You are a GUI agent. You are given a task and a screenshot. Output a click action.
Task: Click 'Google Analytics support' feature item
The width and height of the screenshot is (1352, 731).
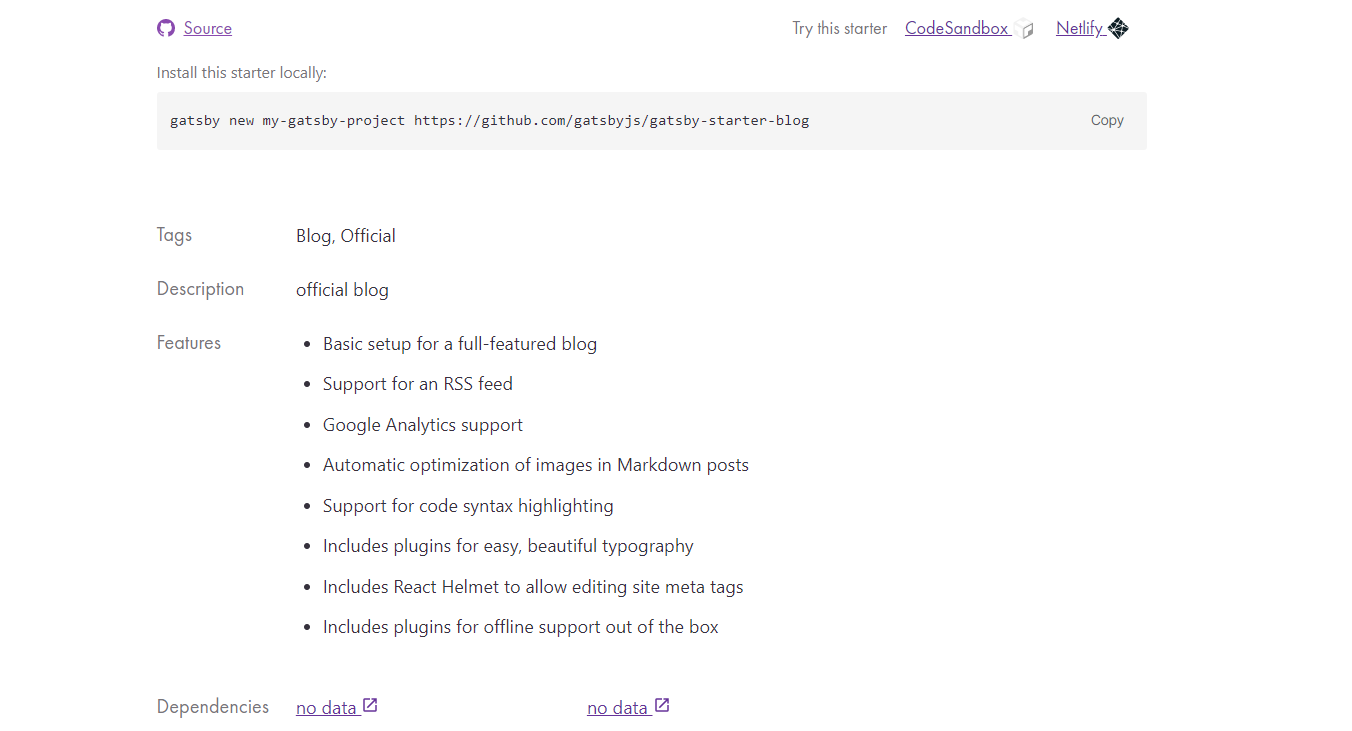[423, 425]
